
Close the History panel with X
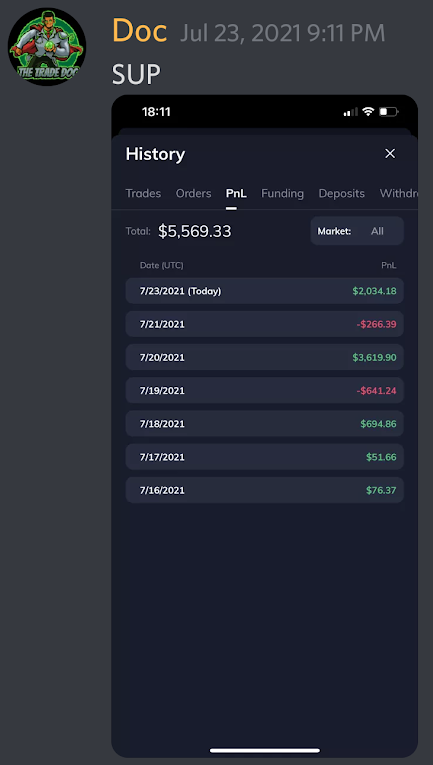click(x=390, y=154)
